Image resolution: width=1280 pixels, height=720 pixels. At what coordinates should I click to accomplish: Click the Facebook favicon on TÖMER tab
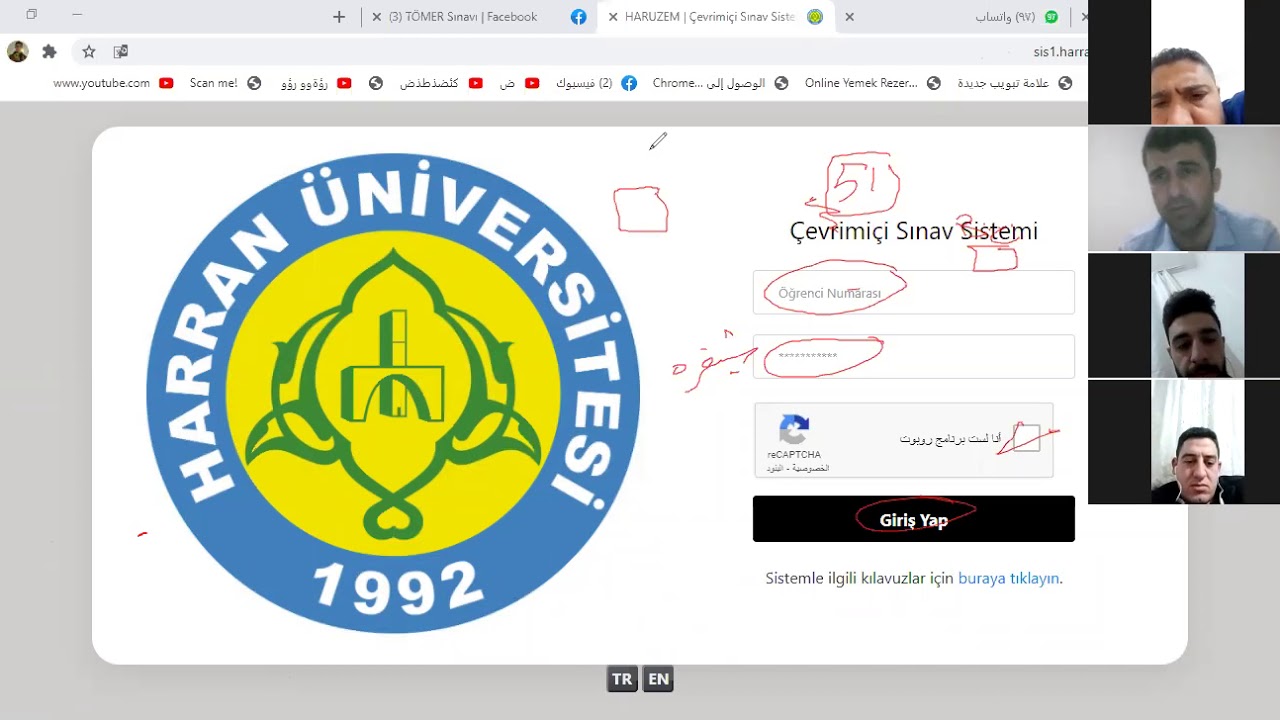[x=578, y=17]
